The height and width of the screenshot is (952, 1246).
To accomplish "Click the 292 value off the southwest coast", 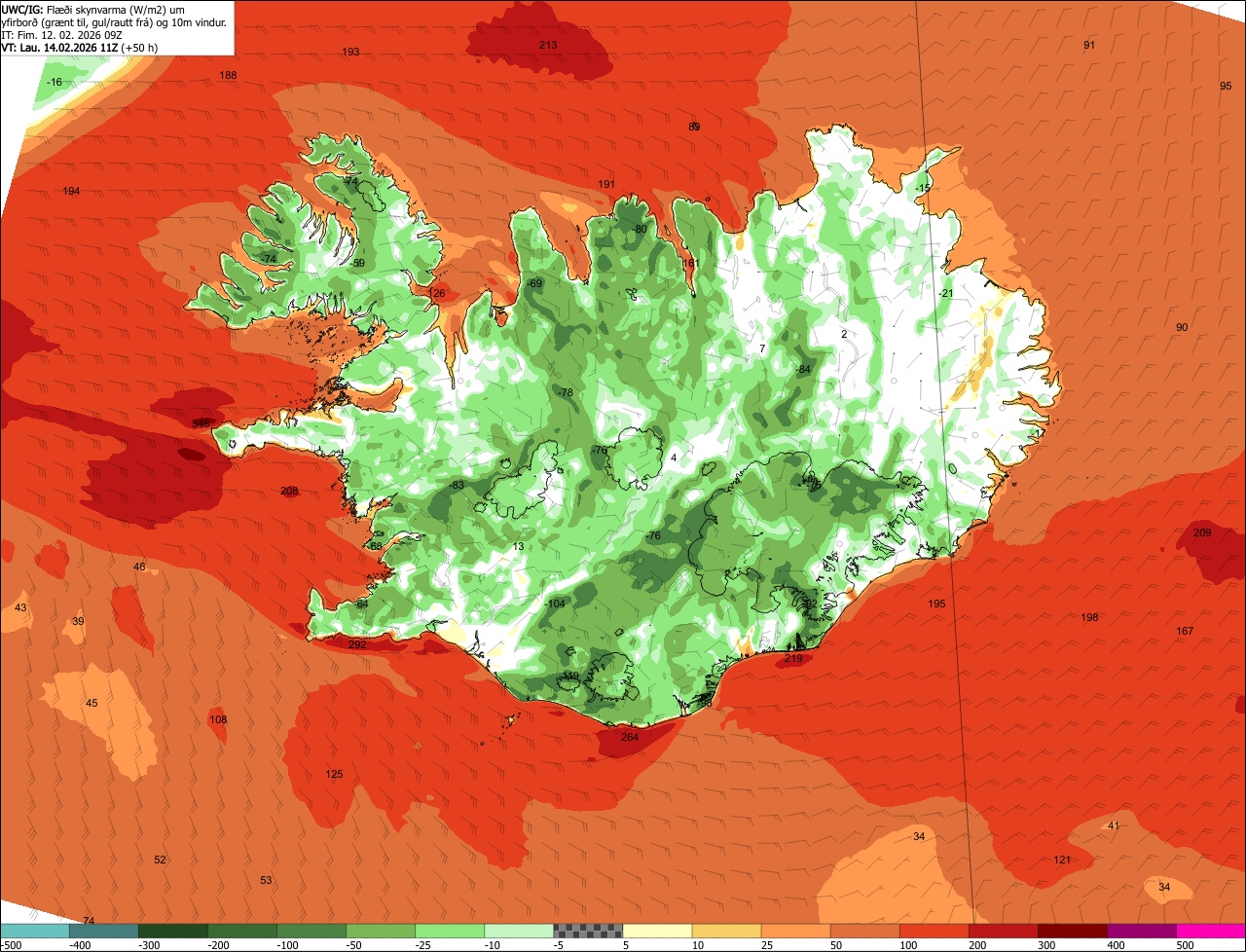I will pyautogui.click(x=357, y=644).
